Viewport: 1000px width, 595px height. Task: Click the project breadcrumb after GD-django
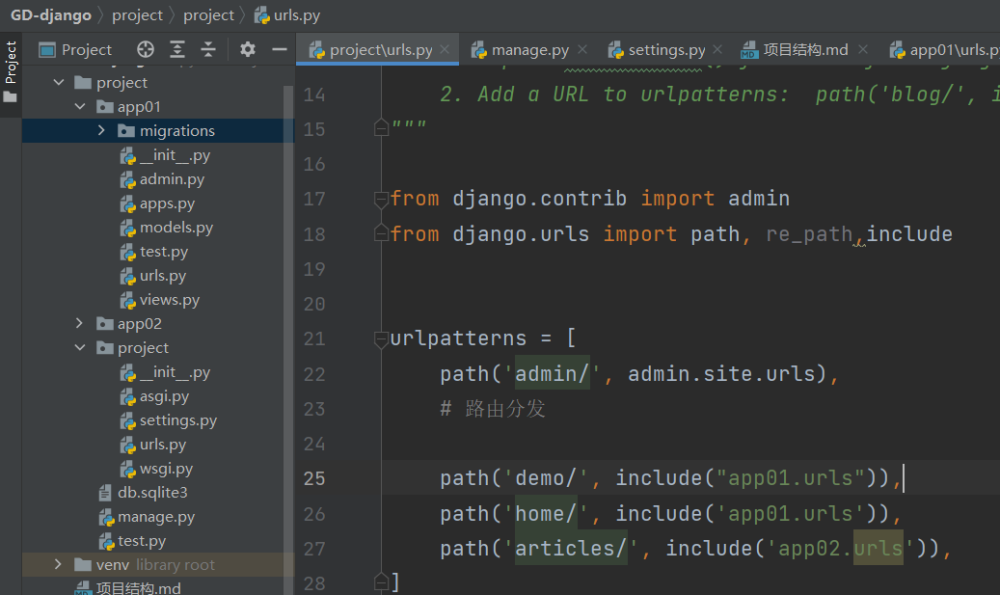coord(137,15)
